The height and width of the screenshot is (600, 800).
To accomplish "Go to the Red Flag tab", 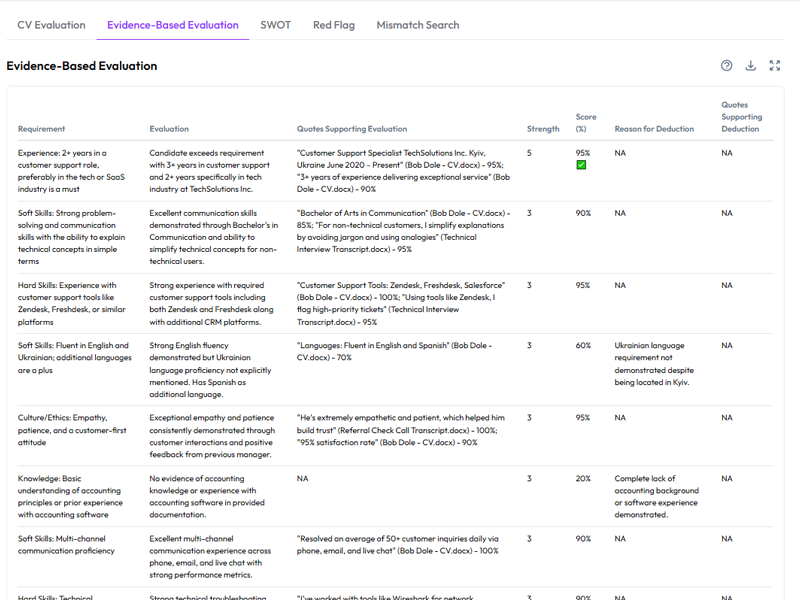I will click(333, 25).
